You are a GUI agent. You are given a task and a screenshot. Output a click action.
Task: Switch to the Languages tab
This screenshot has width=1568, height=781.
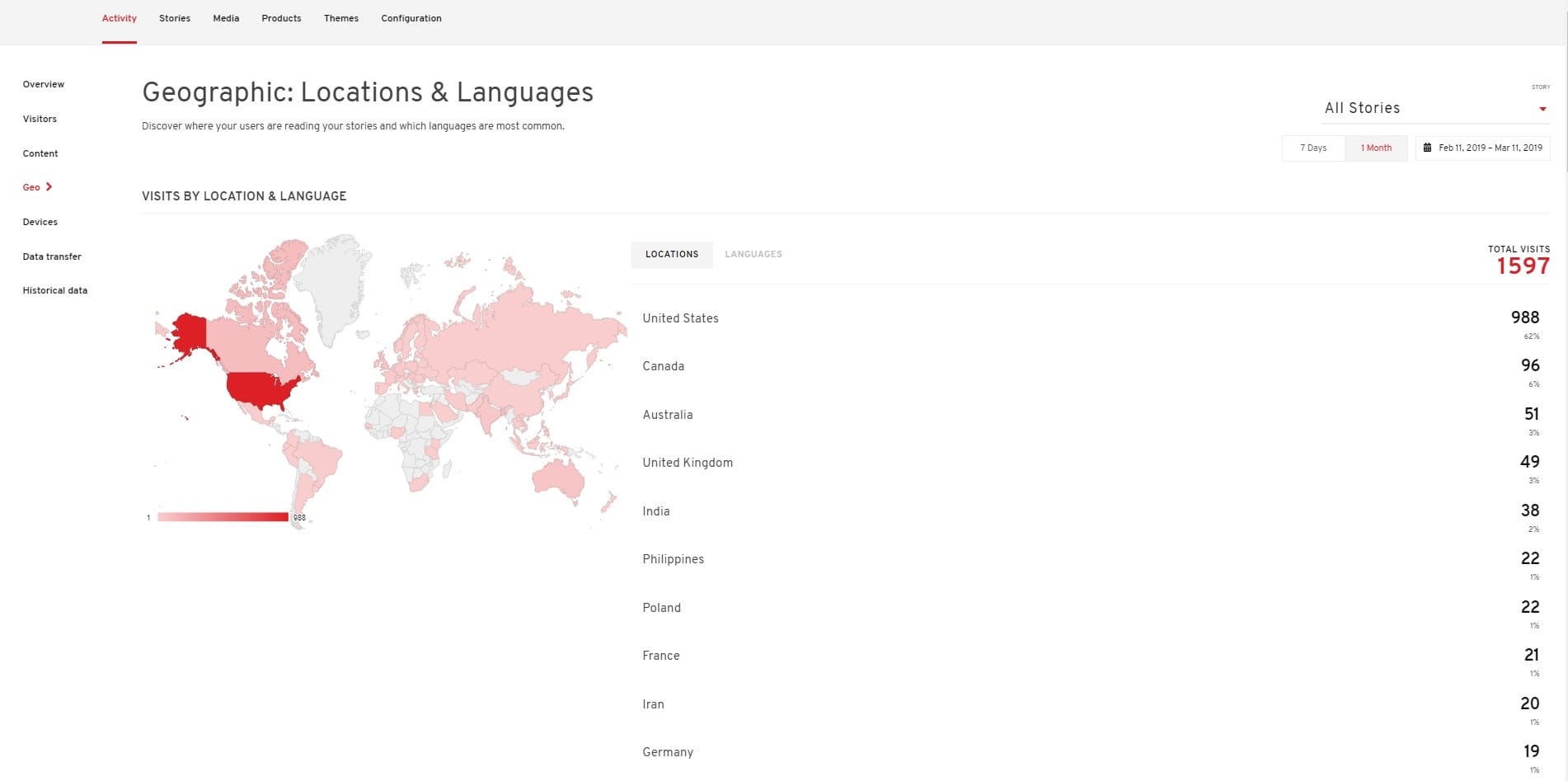[753, 254]
